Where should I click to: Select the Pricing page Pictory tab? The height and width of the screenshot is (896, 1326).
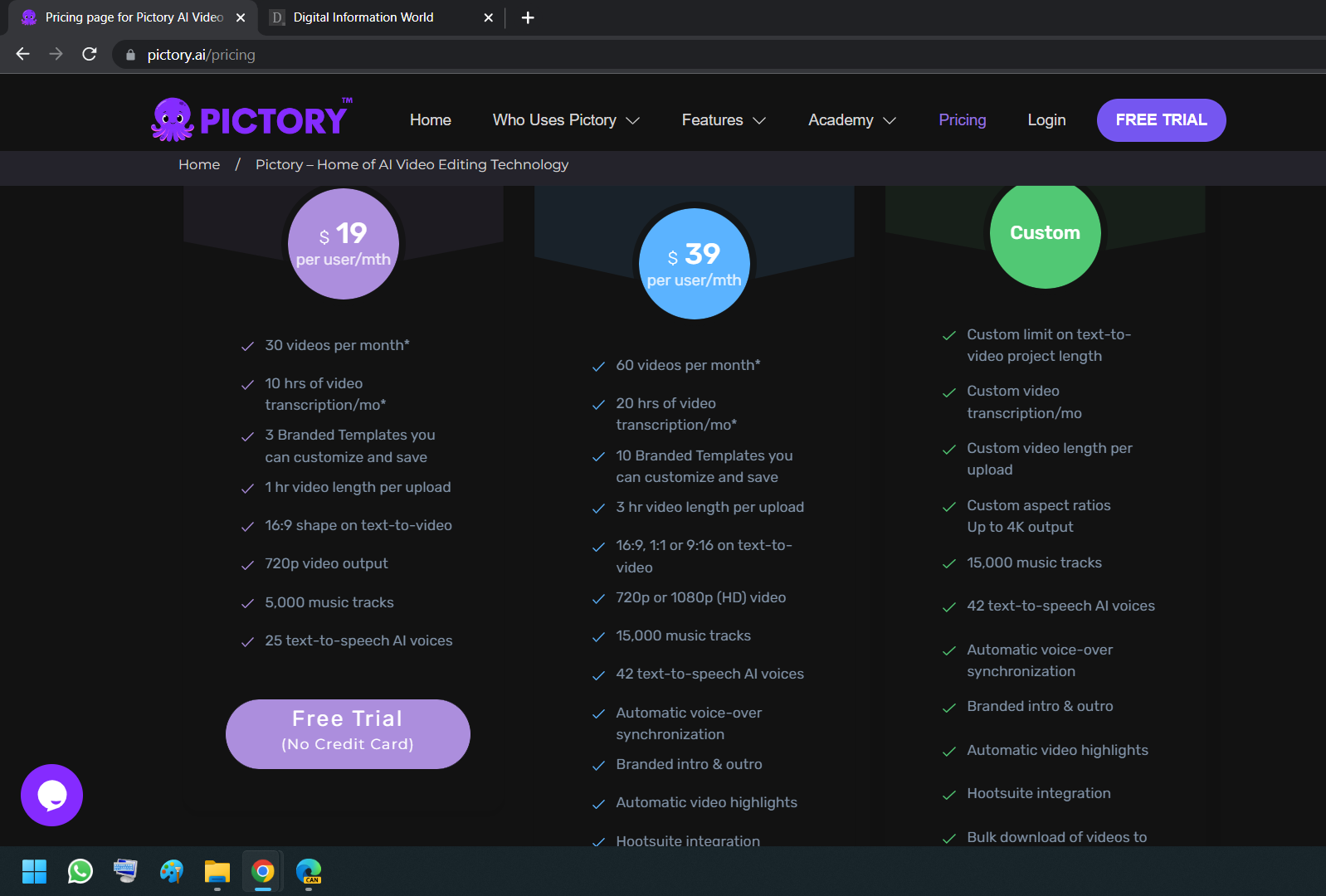coord(133,17)
